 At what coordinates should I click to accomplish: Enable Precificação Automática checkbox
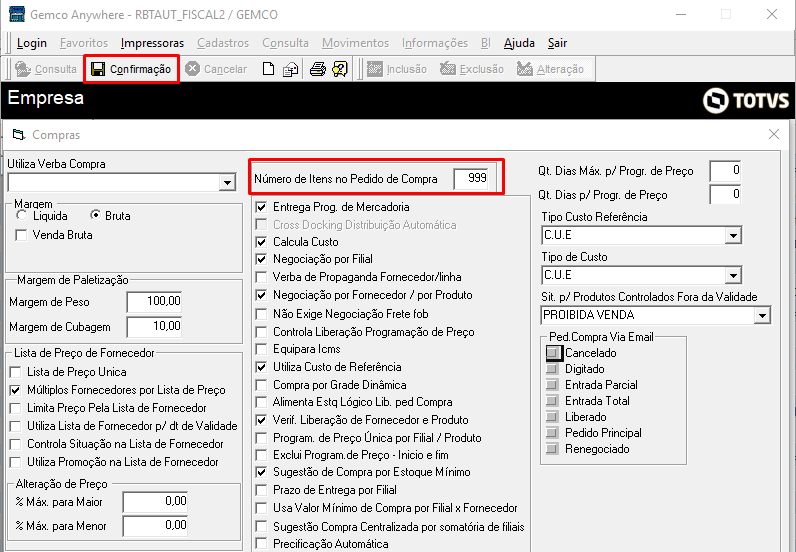(x=261, y=543)
